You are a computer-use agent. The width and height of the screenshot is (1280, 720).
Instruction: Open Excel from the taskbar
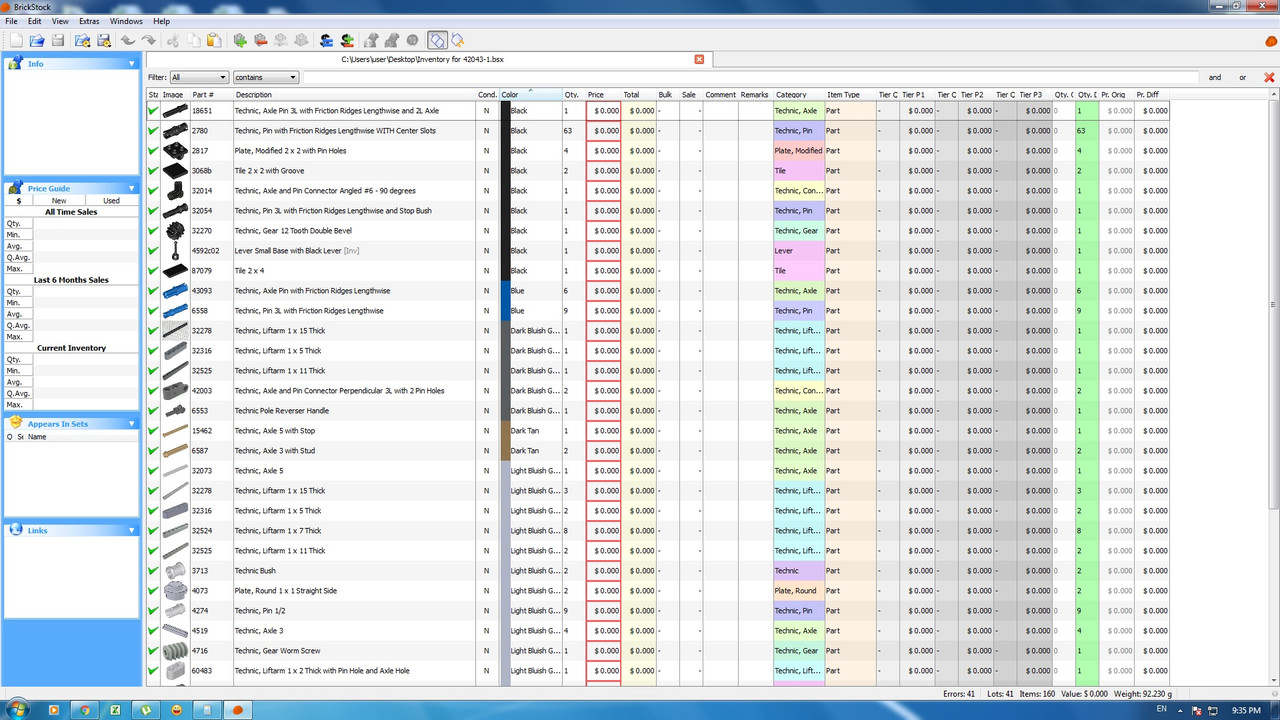[x=115, y=710]
